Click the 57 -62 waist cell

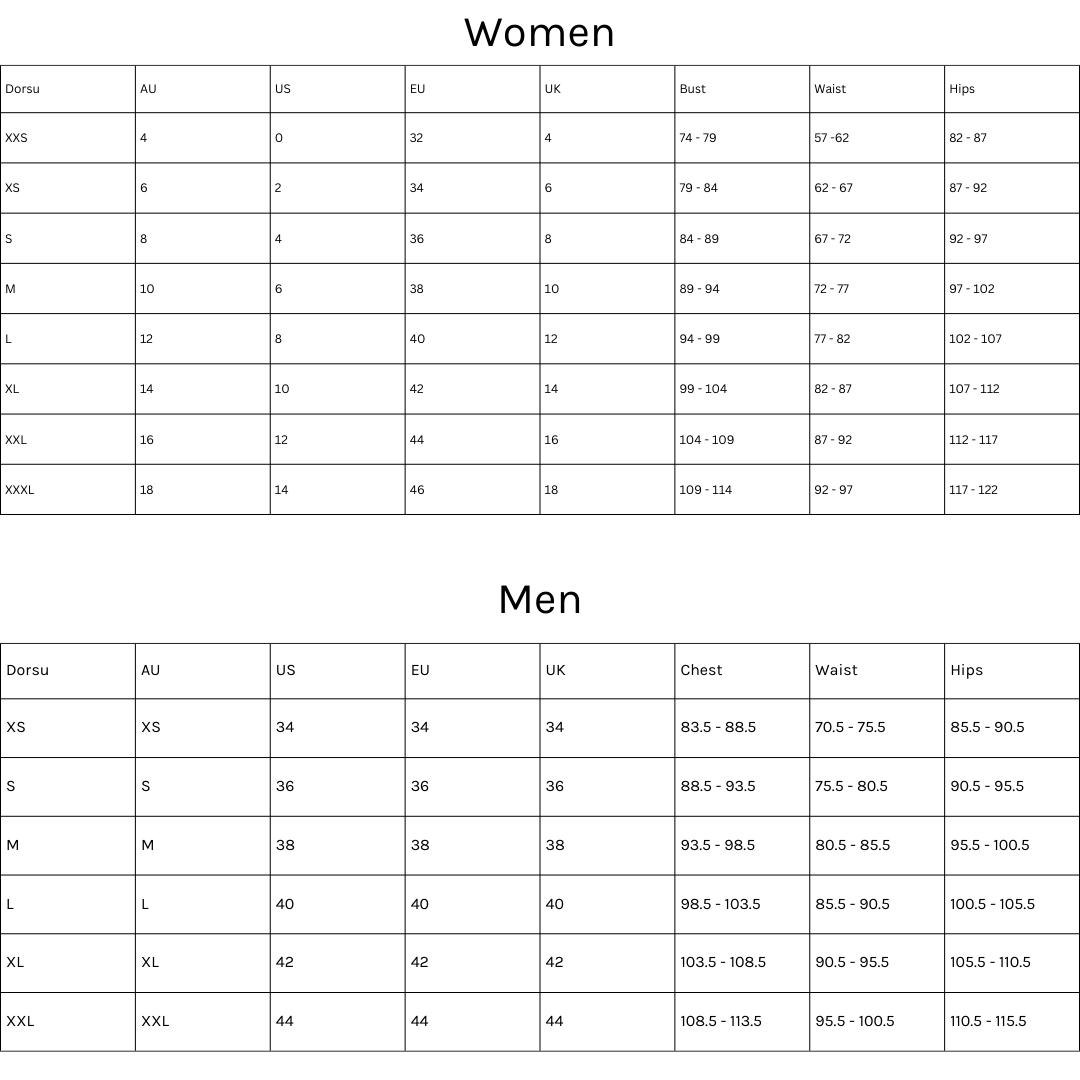[831, 138]
